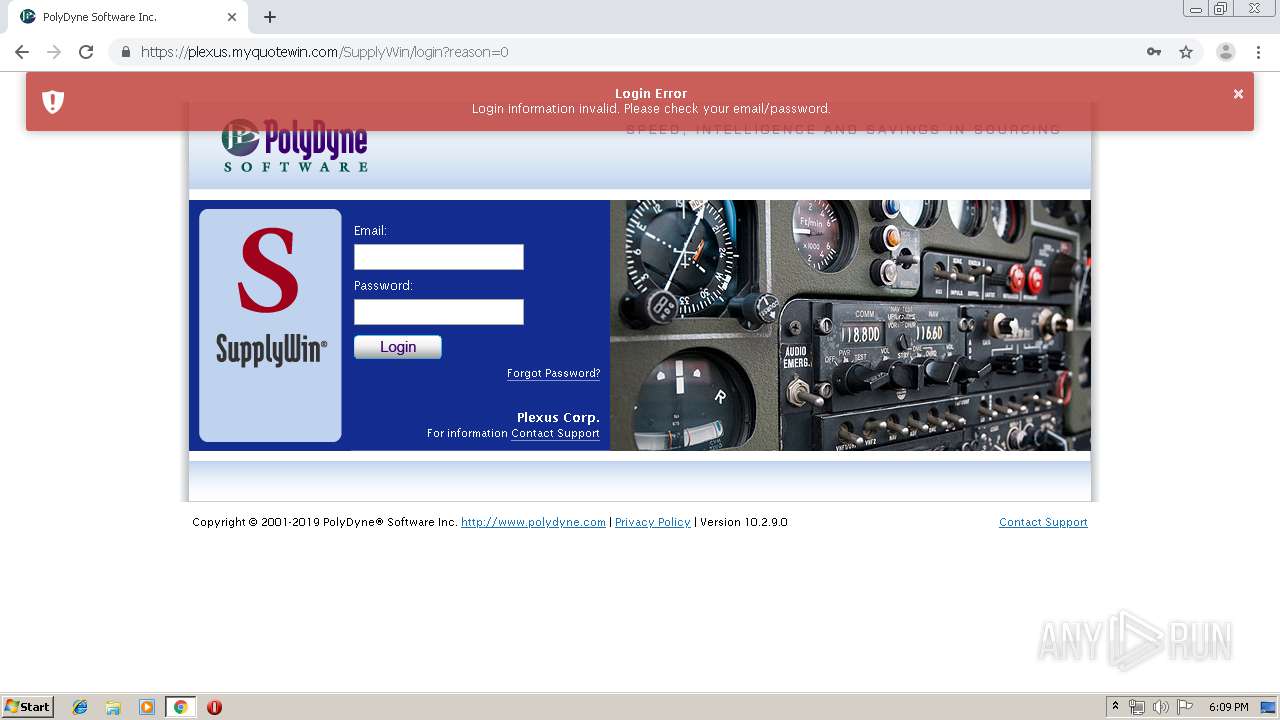This screenshot has width=1280, height=720.
Task: Show hidden tray icons arrow
Action: pyautogui.click(x=1116, y=707)
